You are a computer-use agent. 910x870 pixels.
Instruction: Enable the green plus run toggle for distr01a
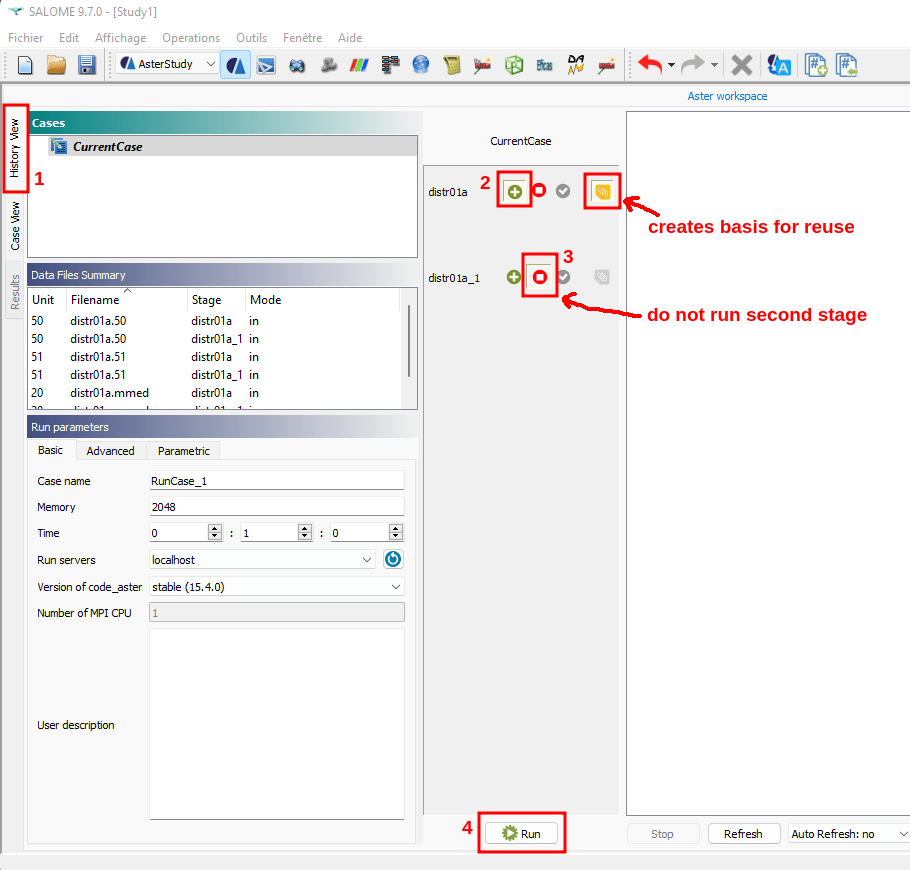pos(514,191)
